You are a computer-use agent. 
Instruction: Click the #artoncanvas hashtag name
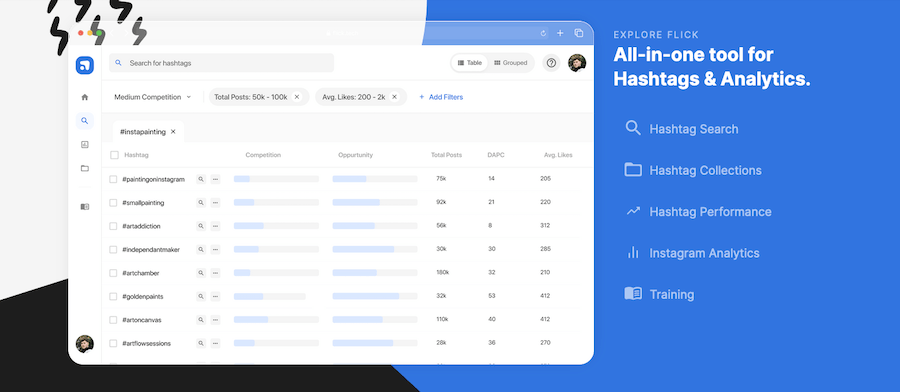pos(143,320)
